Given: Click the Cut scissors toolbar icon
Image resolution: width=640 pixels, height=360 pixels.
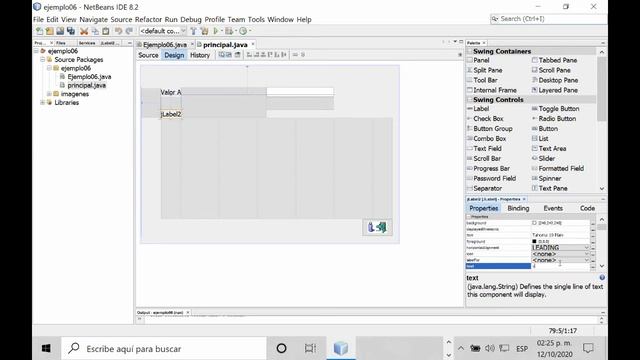Looking at the screenshot, I should pyautogui.click(x=84, y=31).
